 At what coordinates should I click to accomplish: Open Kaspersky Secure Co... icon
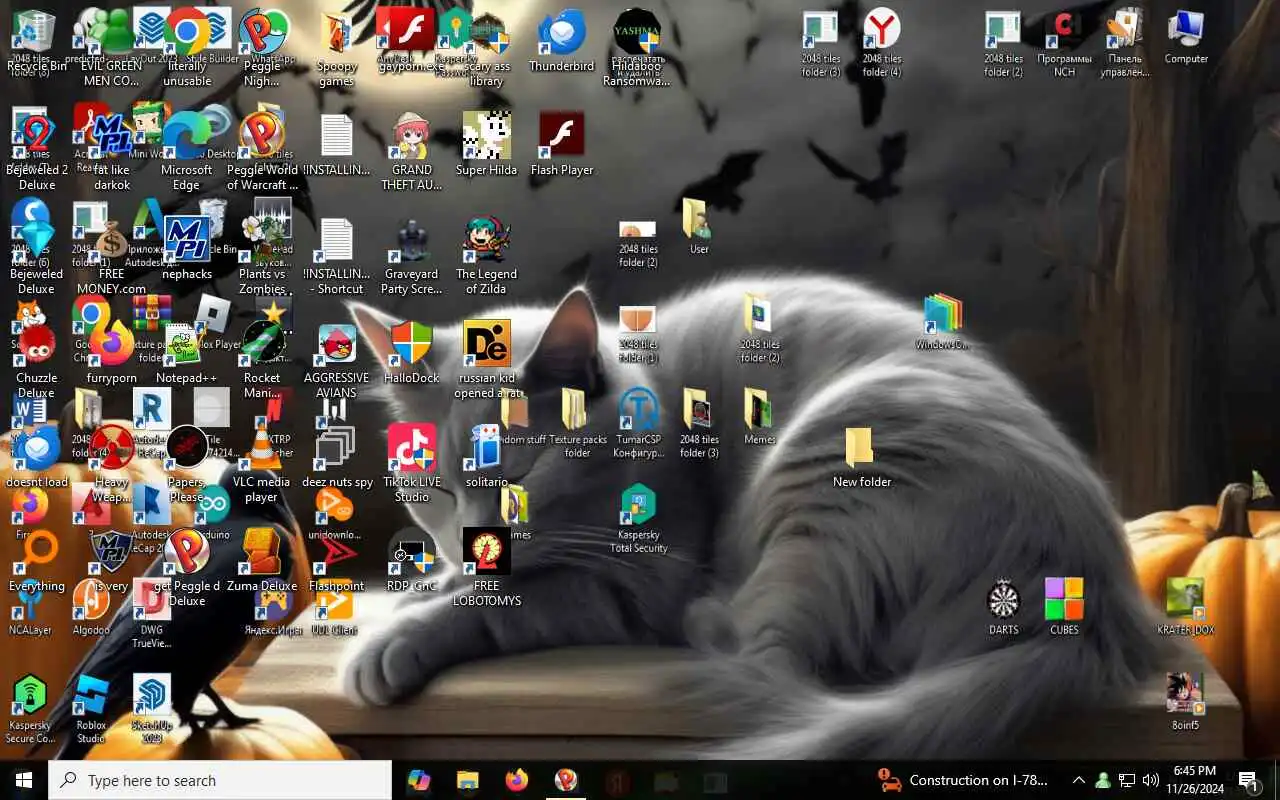point(30,708)
